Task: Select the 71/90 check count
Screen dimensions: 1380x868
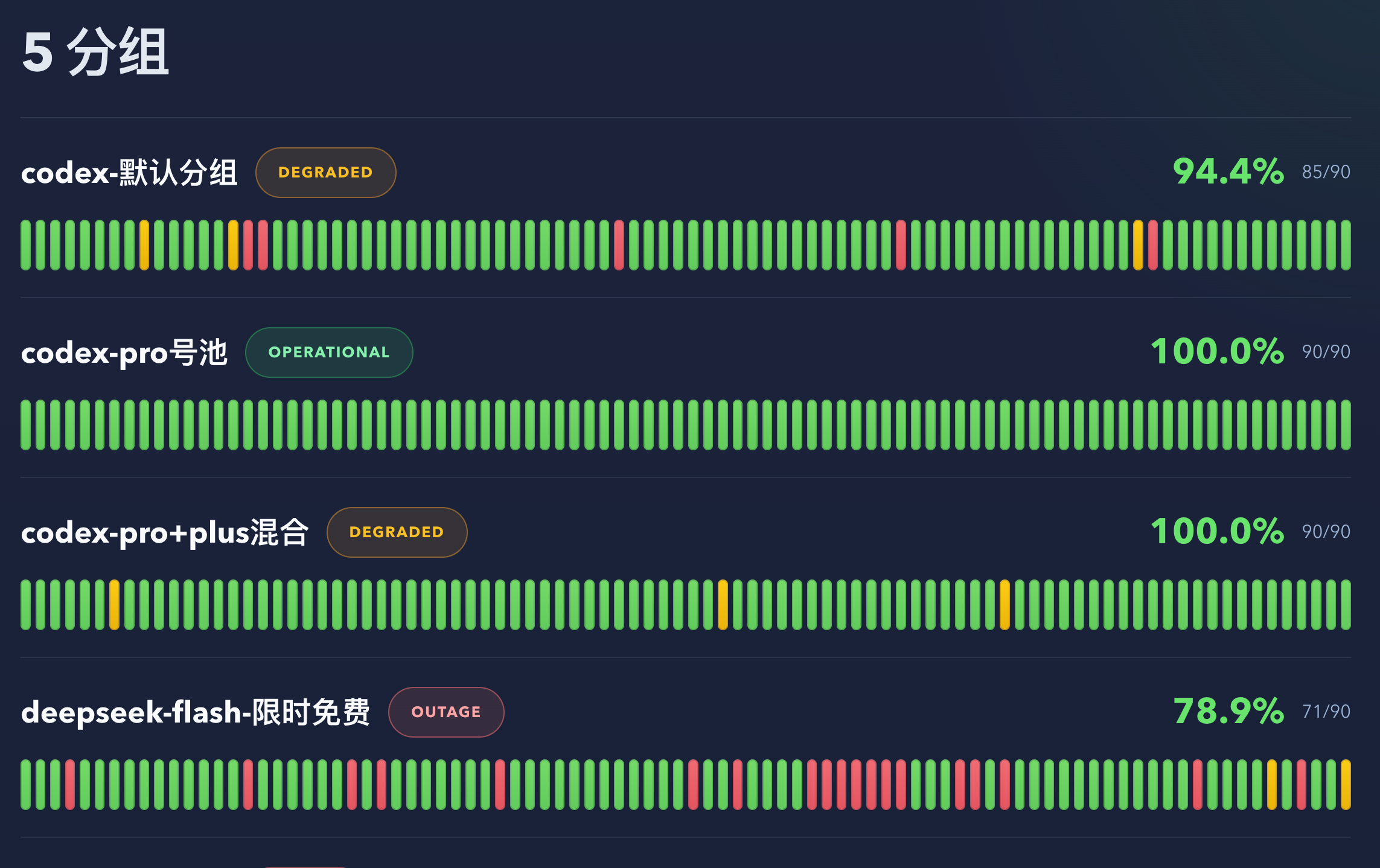Action: tap(1326, 712)
